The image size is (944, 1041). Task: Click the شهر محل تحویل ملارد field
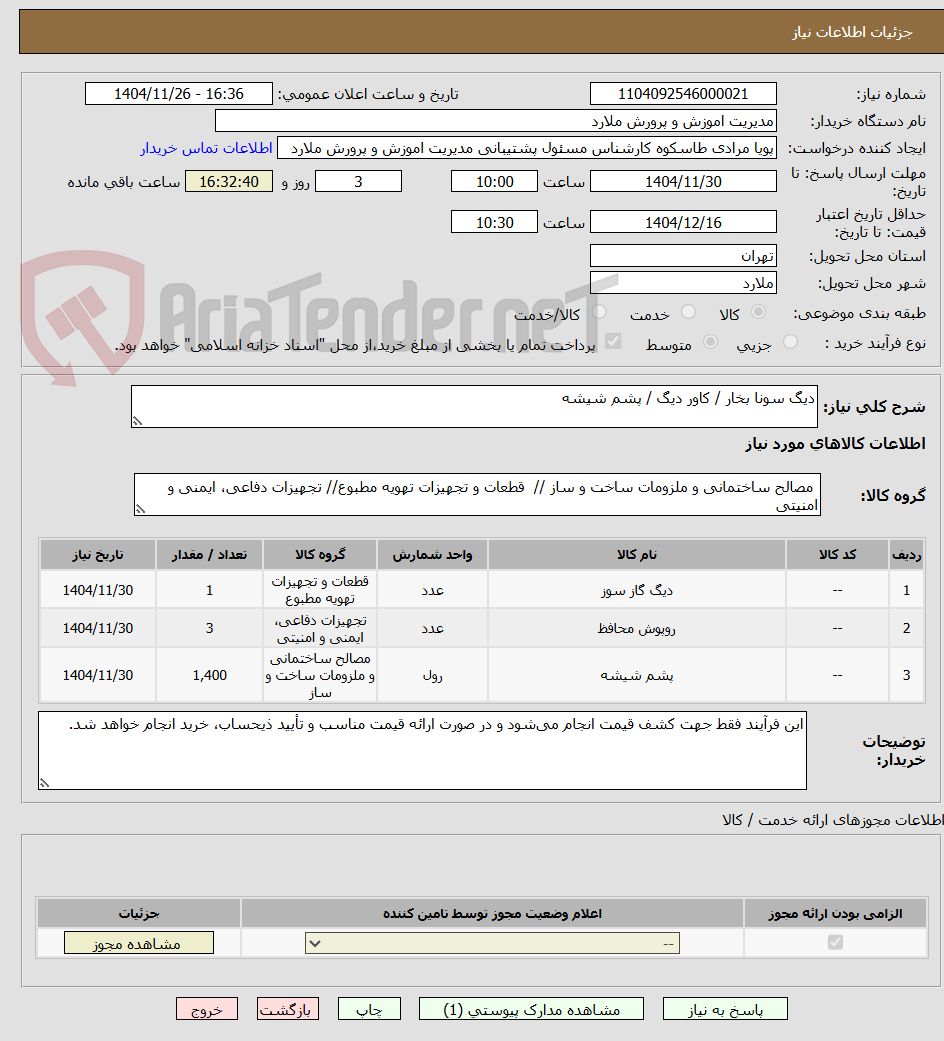pyautogui.click(x=683, y=283)
